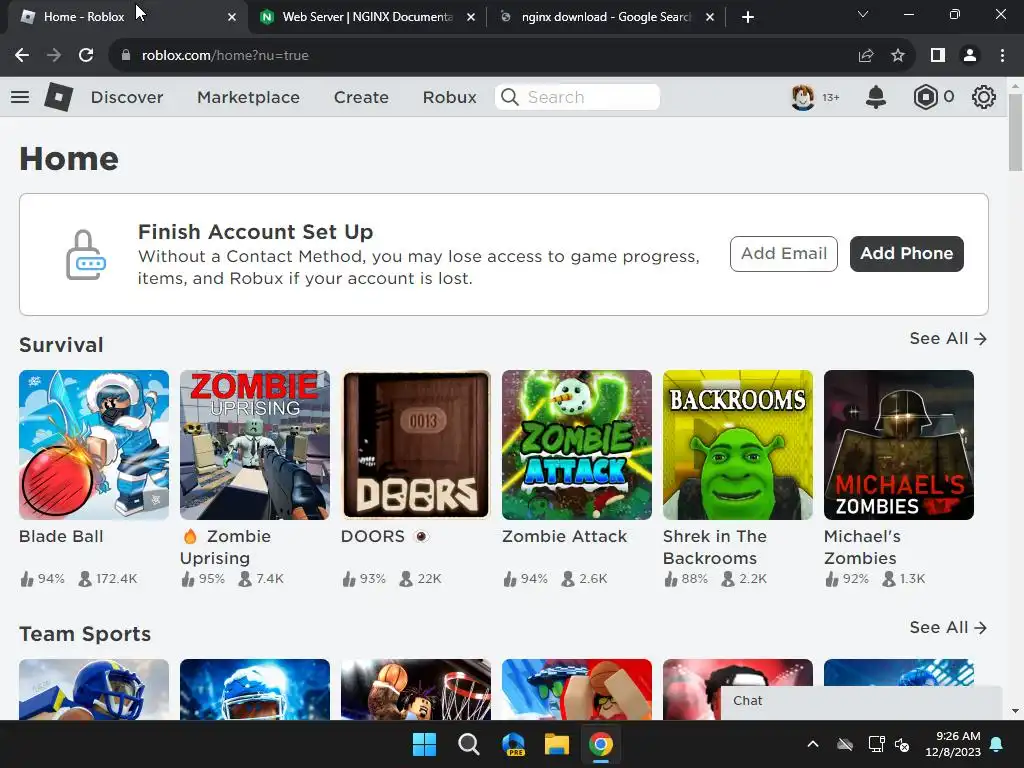Open the DOORS game thumbnail
The height and width of the screenshot is (768, 1024).
point(416,445)
